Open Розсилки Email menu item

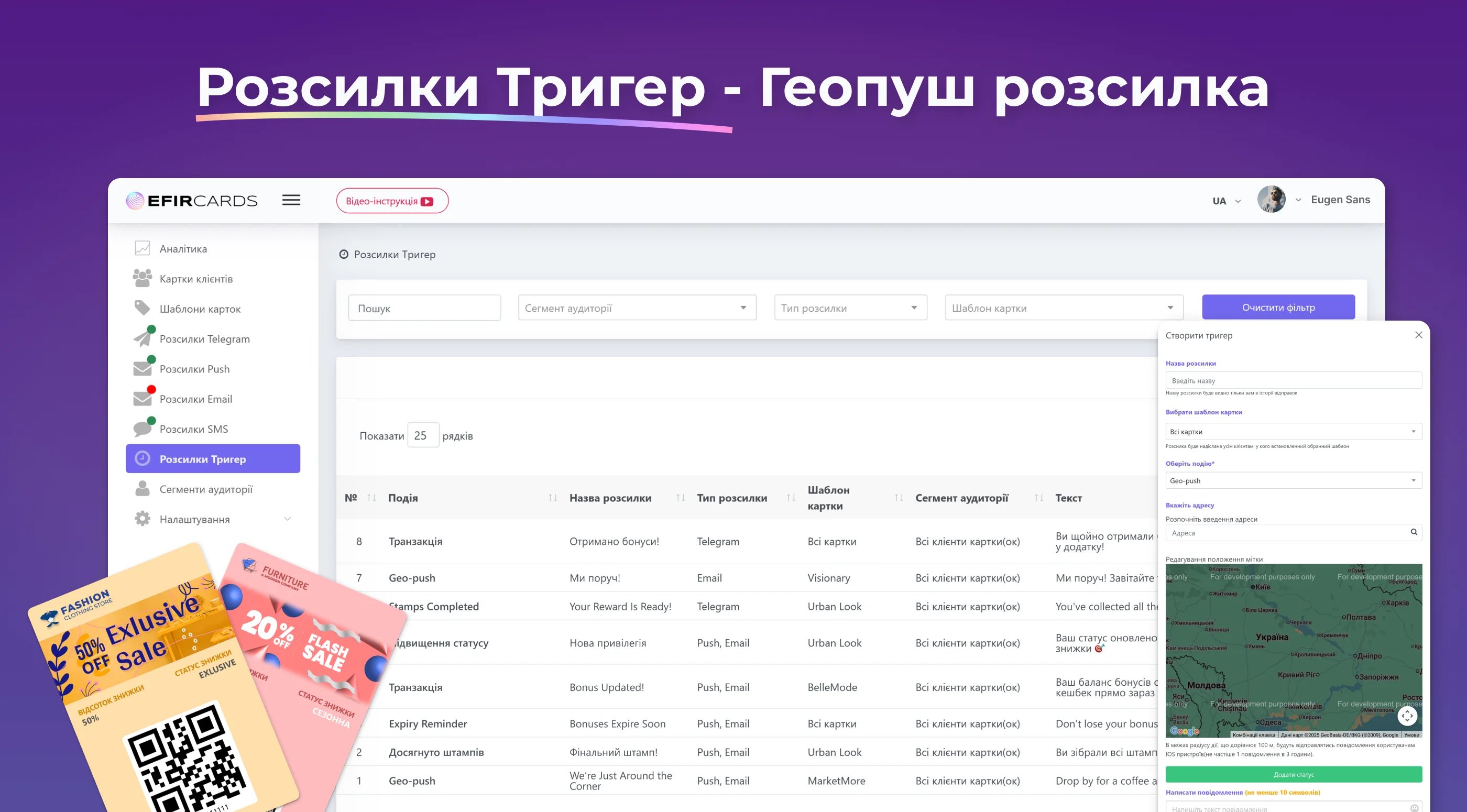click(195, 399)
